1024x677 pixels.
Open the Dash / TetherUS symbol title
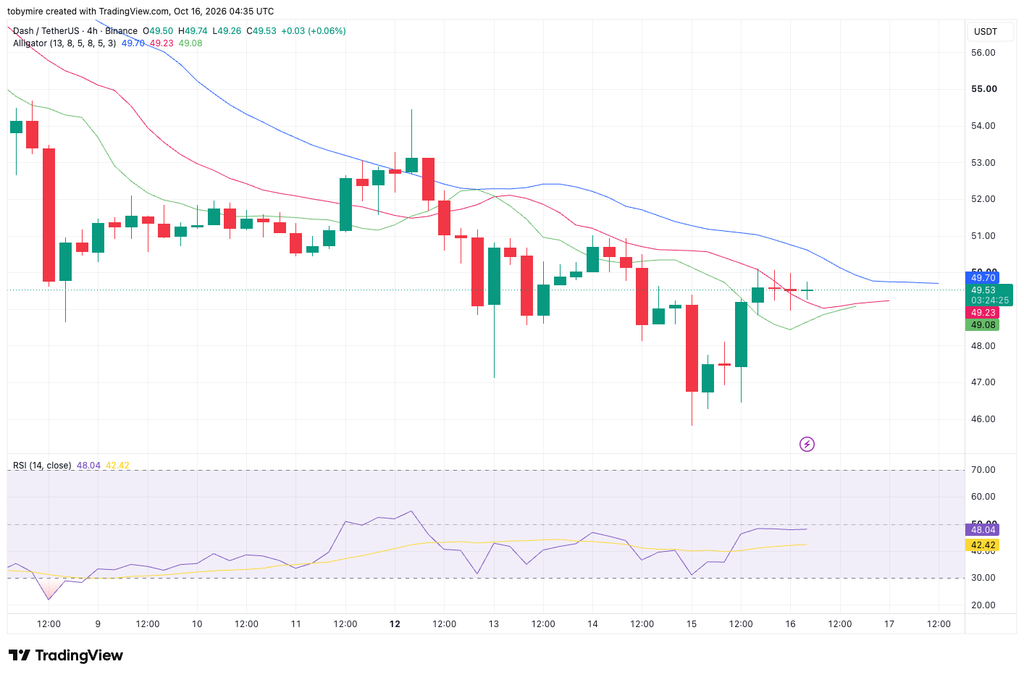coord(75,31)
